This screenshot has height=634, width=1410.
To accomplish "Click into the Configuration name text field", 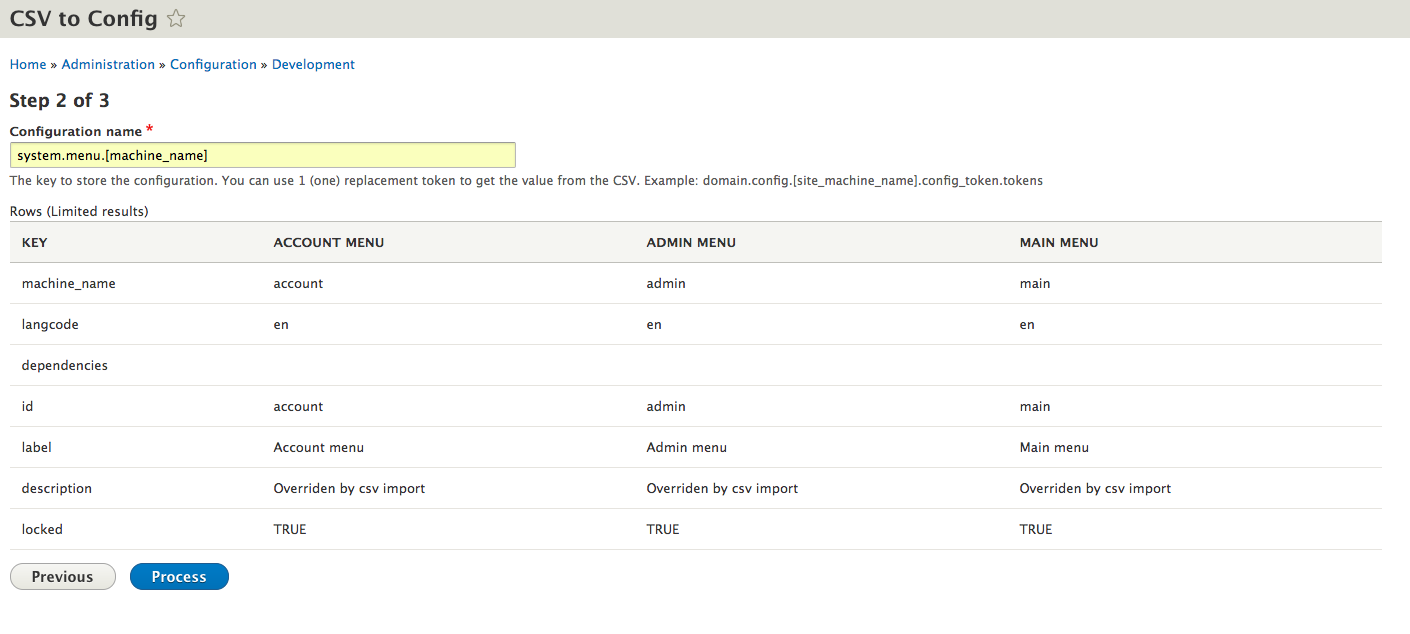I will 262,155.
